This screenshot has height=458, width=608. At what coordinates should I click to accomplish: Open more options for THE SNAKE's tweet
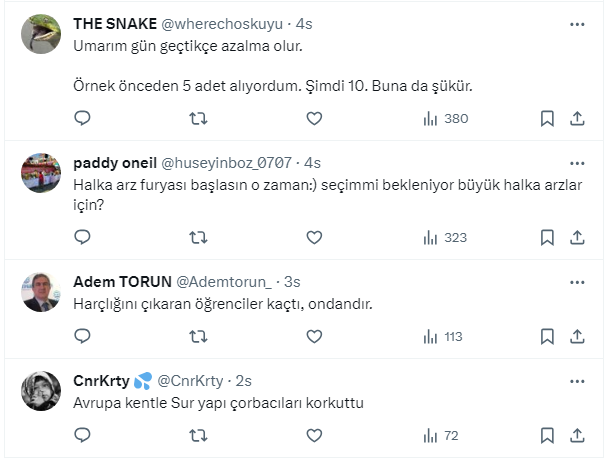(x=577, y=22)
